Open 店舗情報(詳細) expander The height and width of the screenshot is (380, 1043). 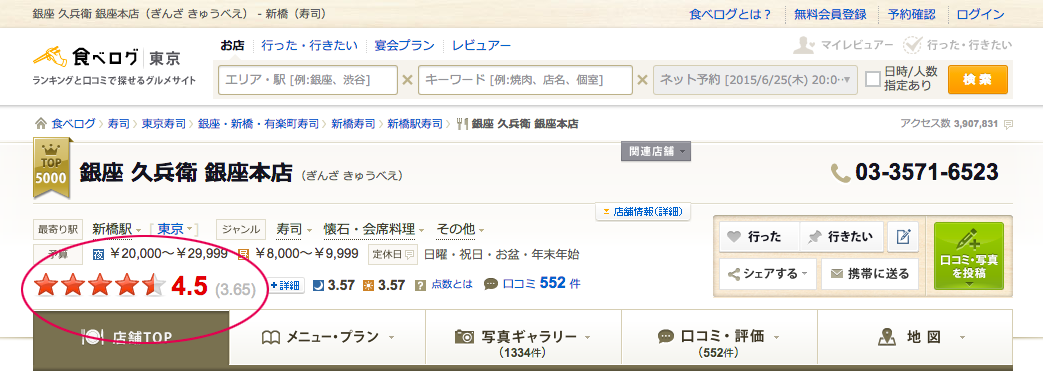643,212
